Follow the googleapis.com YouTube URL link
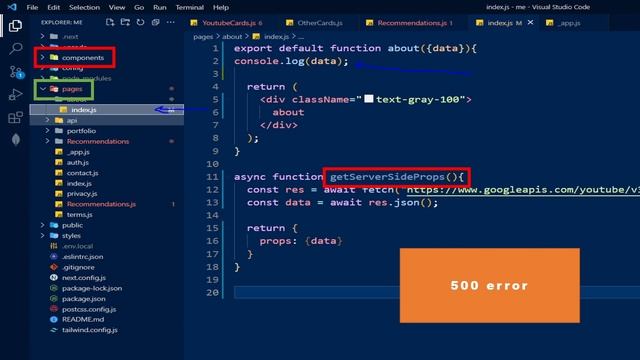 click(x=523, y=190)
